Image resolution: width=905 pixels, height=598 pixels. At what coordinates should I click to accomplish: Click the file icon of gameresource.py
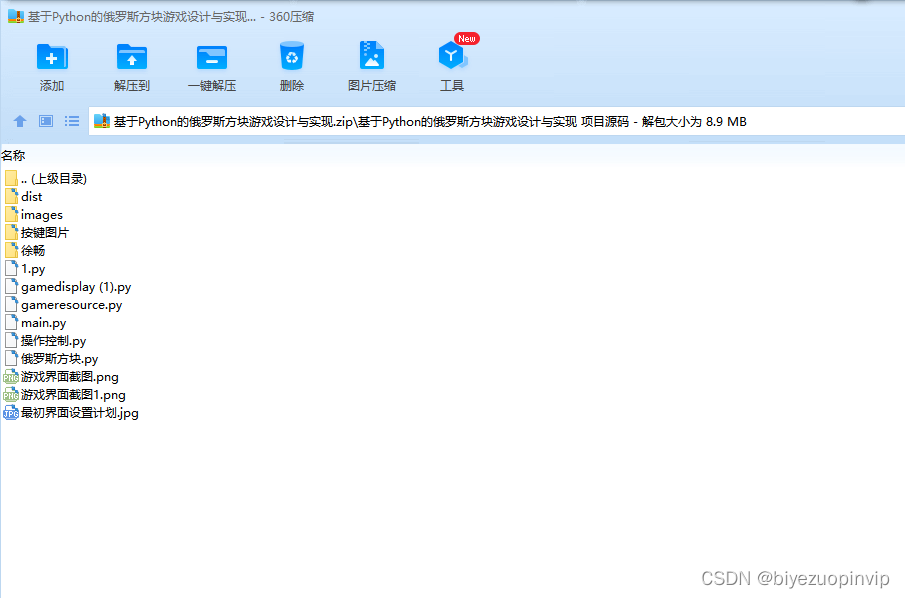[11, 305]
